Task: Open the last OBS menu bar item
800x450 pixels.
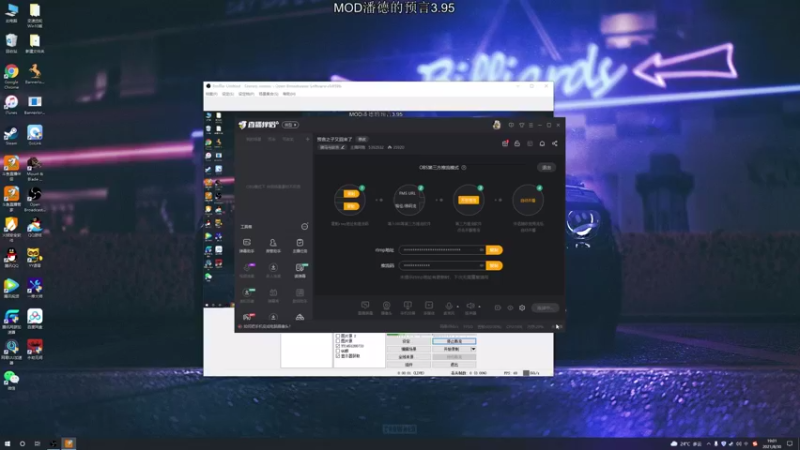Action: [x=289, y=94]
